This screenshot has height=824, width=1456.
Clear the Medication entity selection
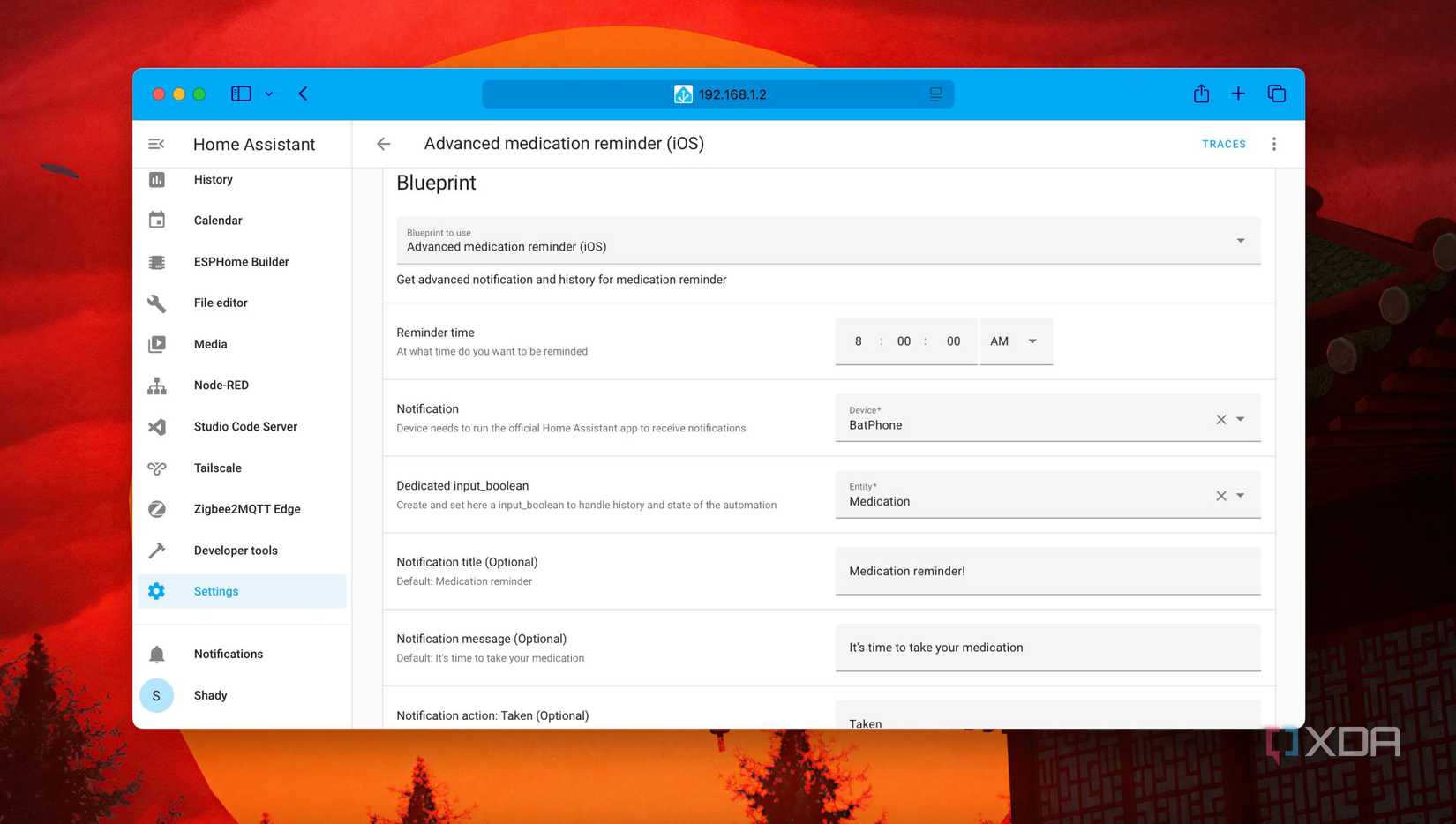[1220, 495]
